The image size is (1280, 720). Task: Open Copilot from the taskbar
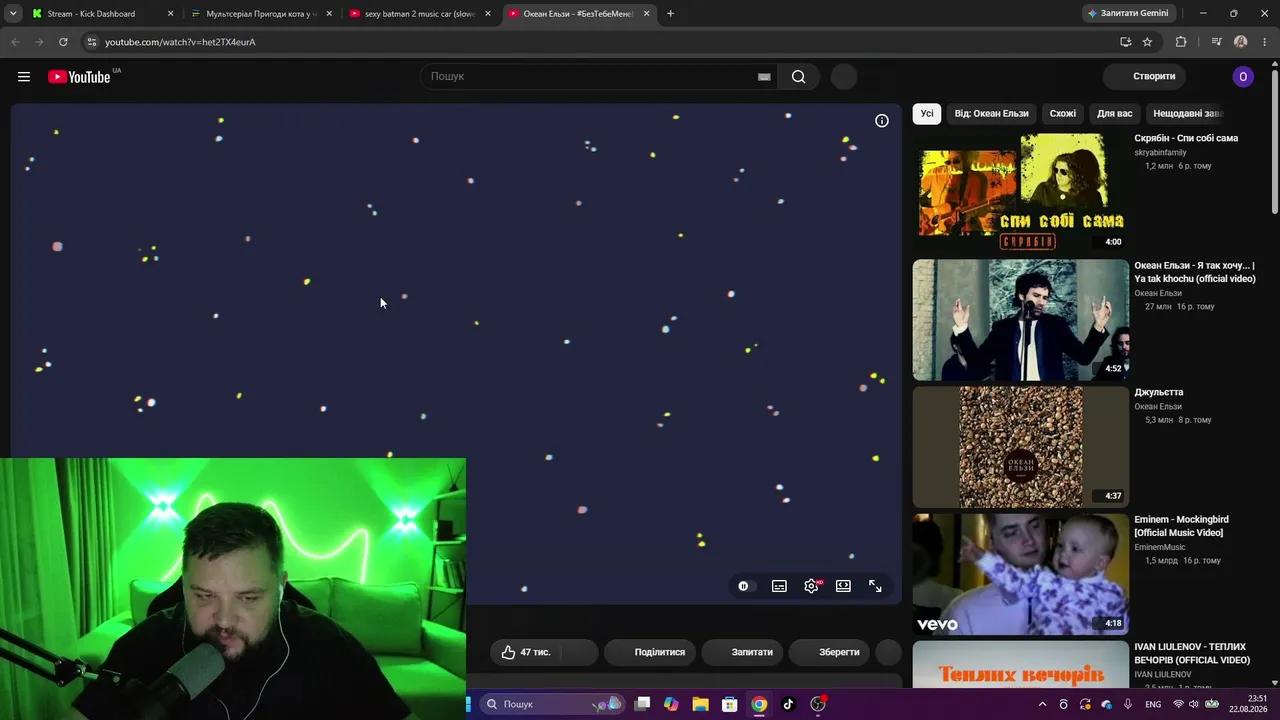[671, 704]
